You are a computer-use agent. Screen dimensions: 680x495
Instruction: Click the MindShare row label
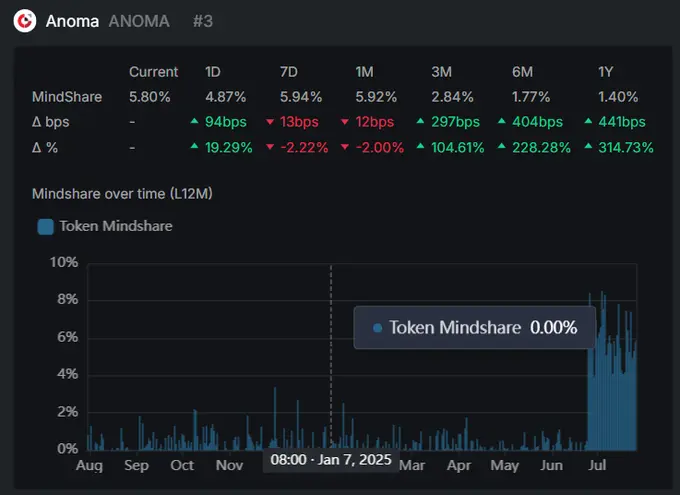coord(67,97)
